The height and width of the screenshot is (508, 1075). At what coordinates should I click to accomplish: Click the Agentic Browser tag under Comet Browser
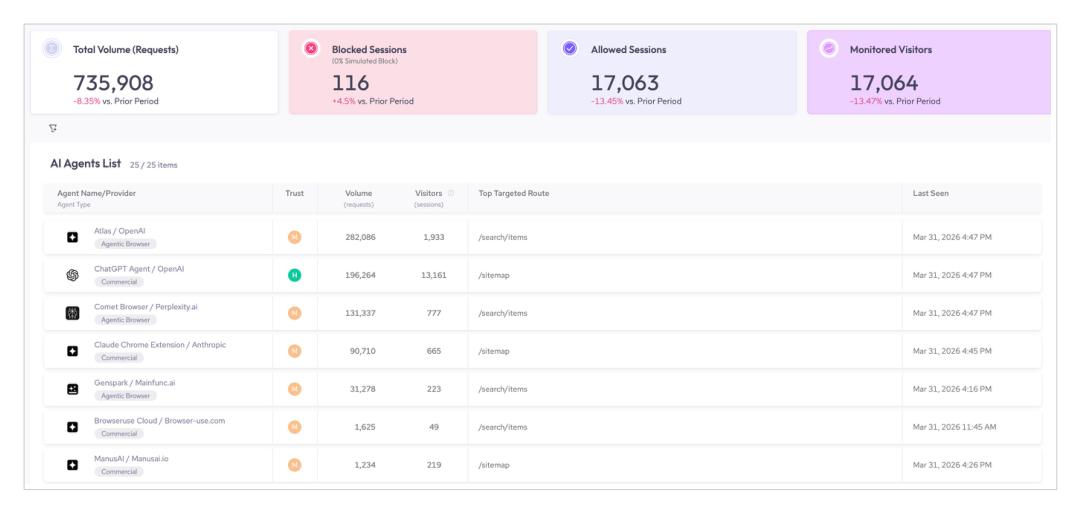125,320
